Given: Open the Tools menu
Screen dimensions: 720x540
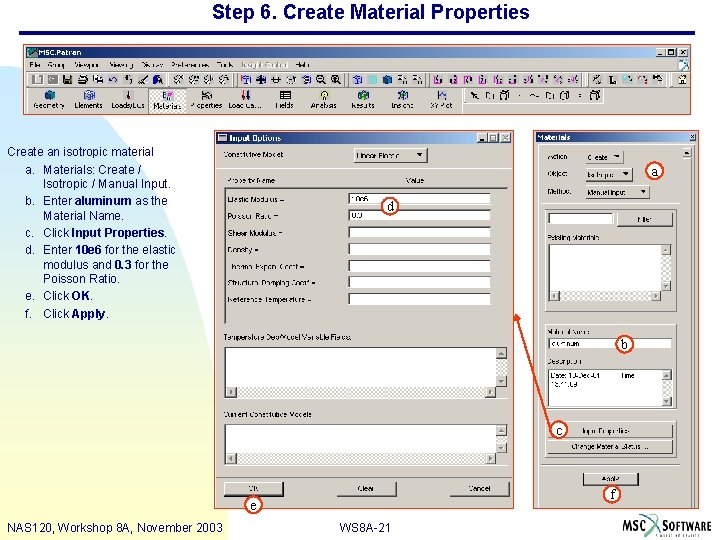Looking at the screenshot, I should 225,65.
